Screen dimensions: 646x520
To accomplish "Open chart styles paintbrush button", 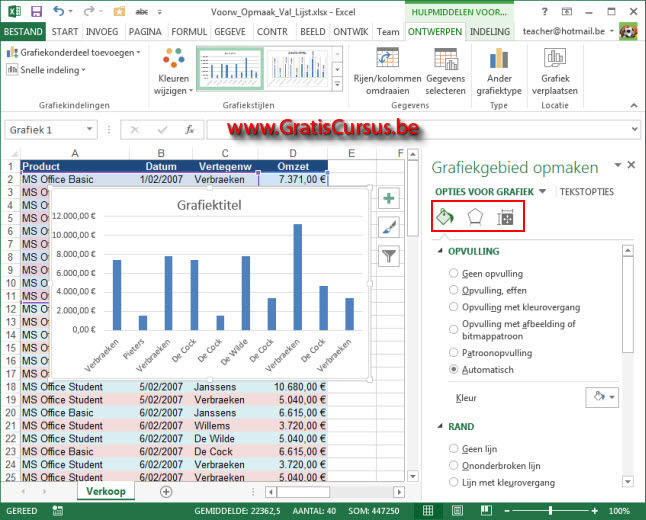I will [x=389, y=227].
